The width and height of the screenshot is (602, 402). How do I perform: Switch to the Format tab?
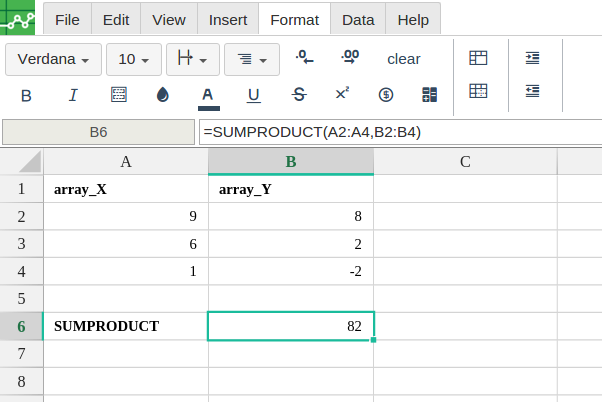click(x=294, y=20)
